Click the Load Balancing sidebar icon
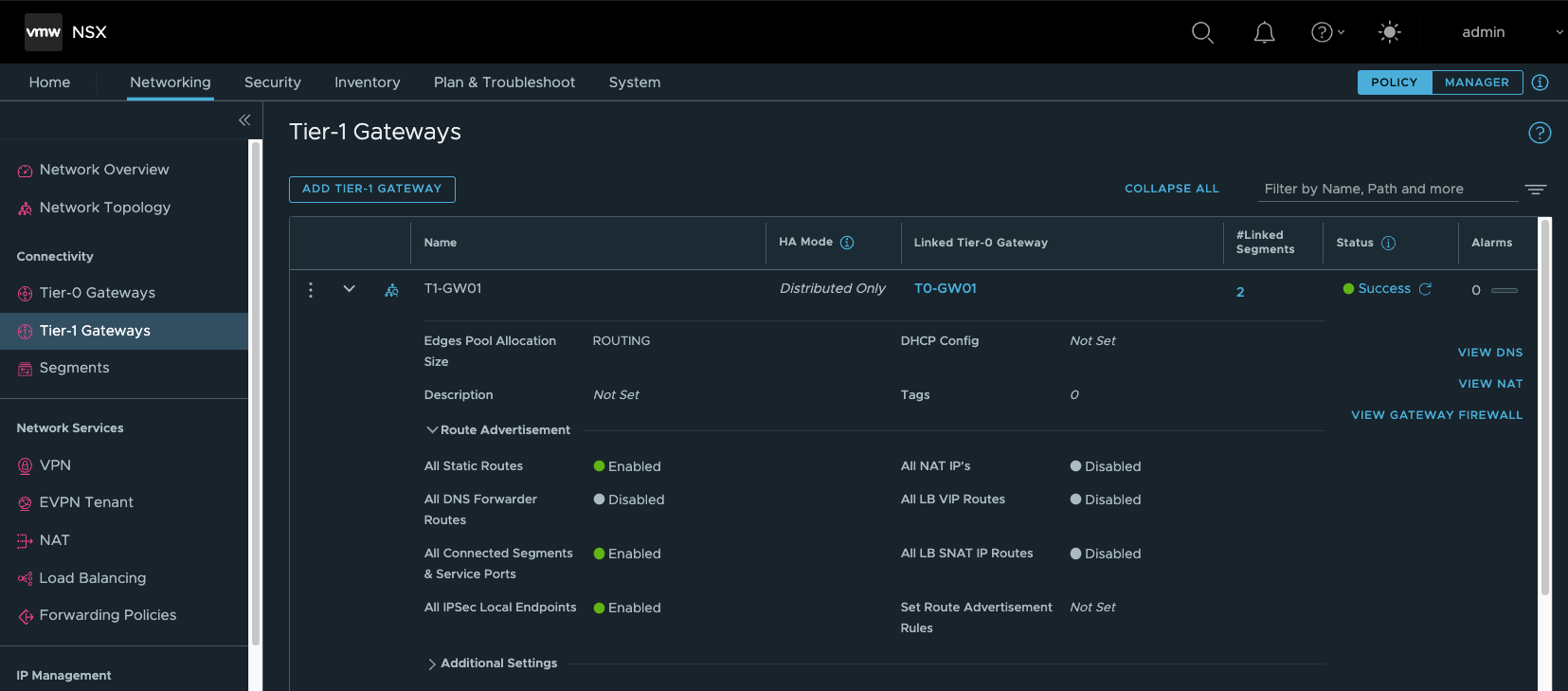The height and width of the screenshot is (691, 1568). (x=25, y=578)
